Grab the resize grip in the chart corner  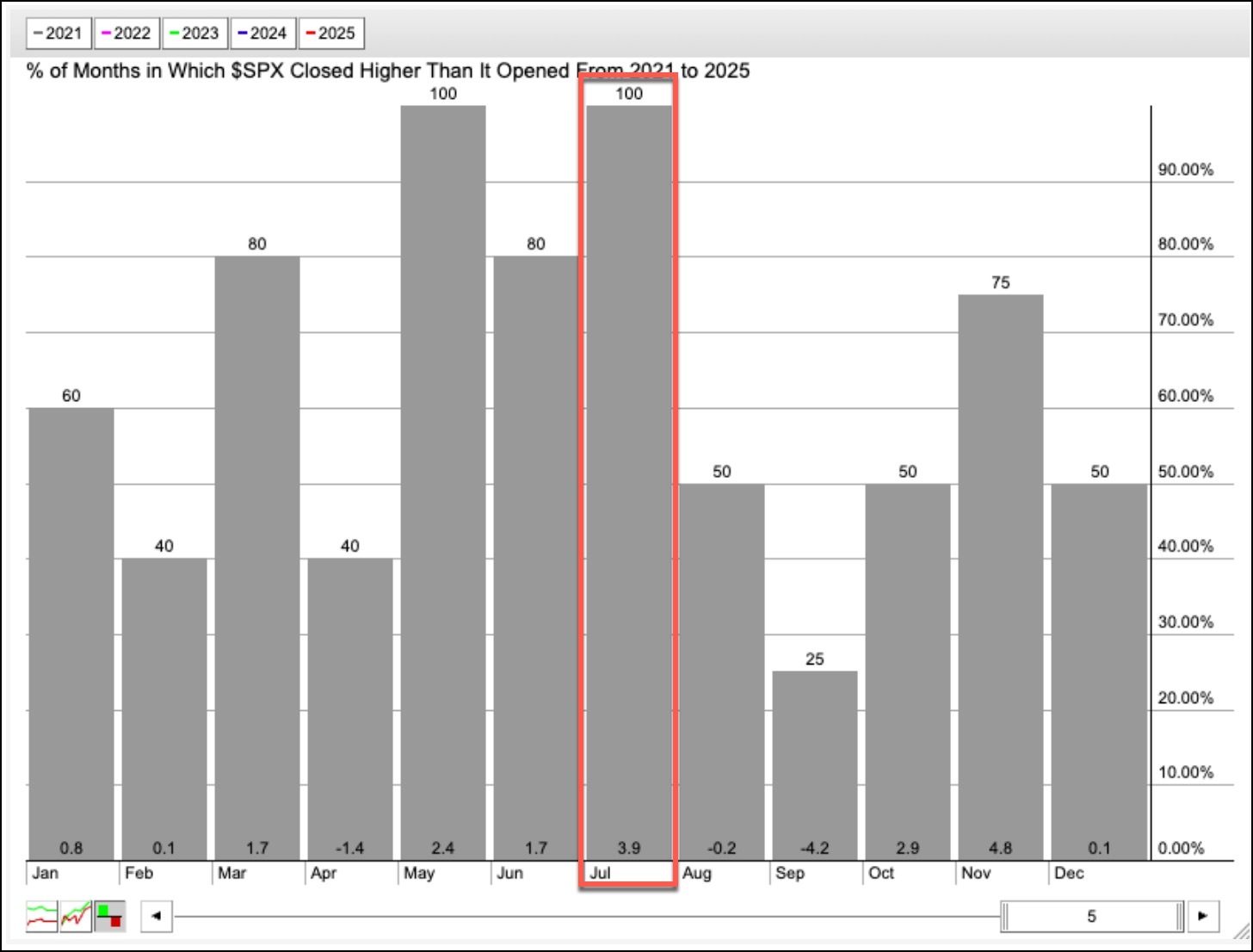coord(1240,932)
